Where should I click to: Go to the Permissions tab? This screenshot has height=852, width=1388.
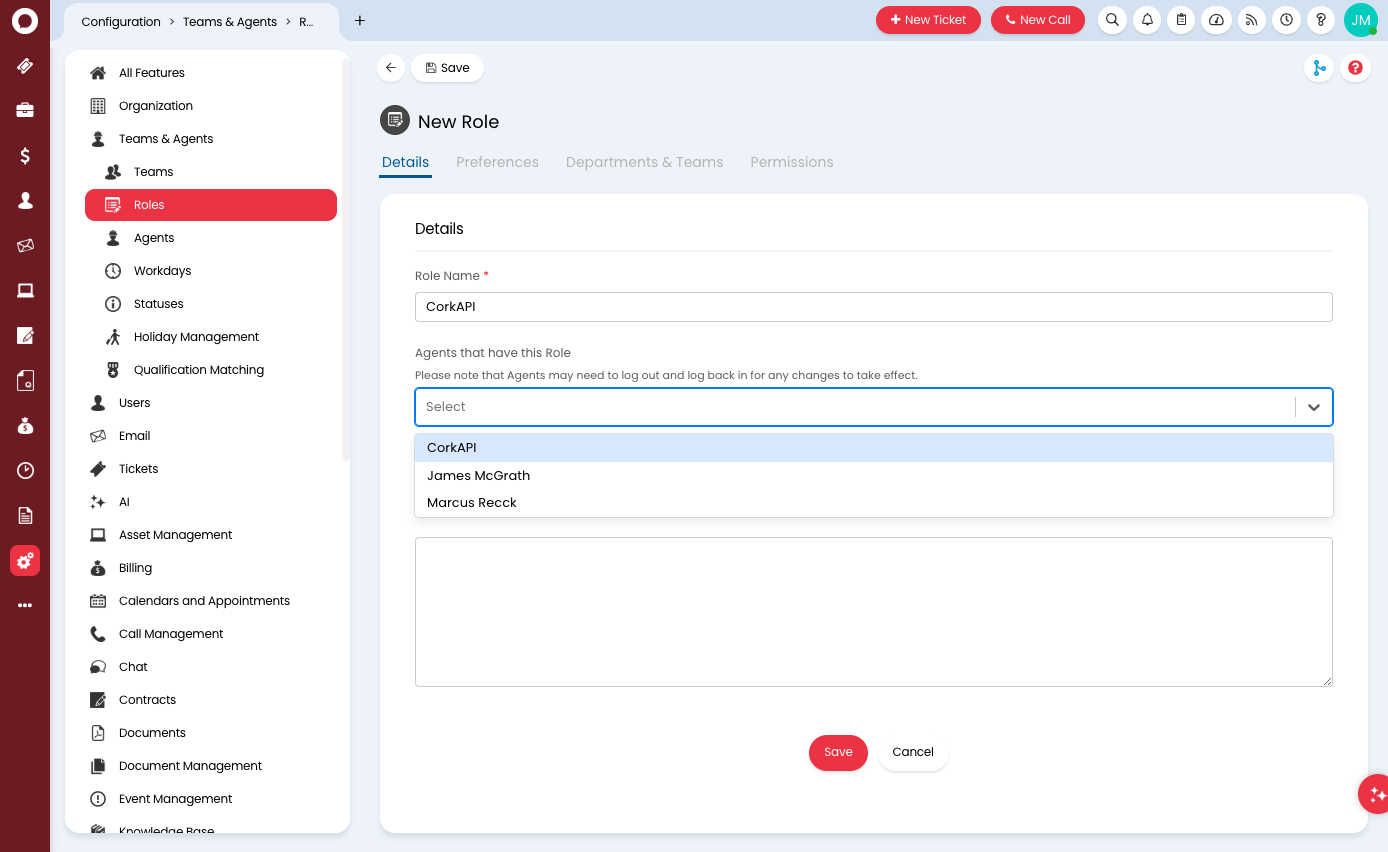pos(792,162)
